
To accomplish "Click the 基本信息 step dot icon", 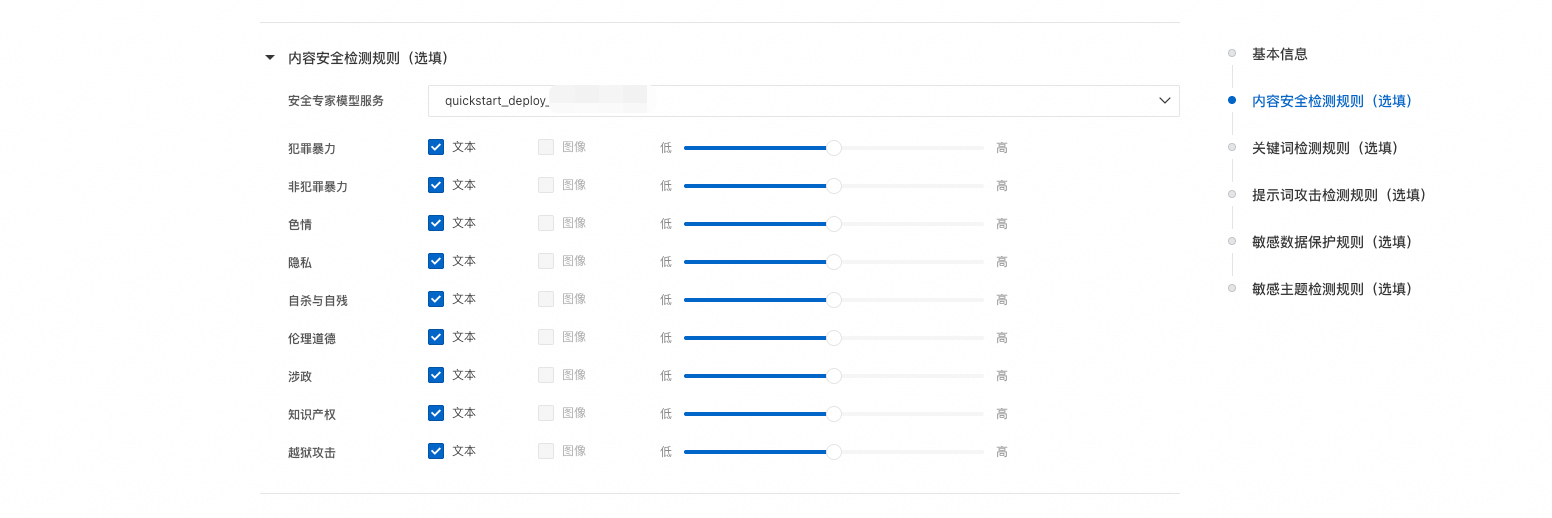I will (x=1232, y=53).
